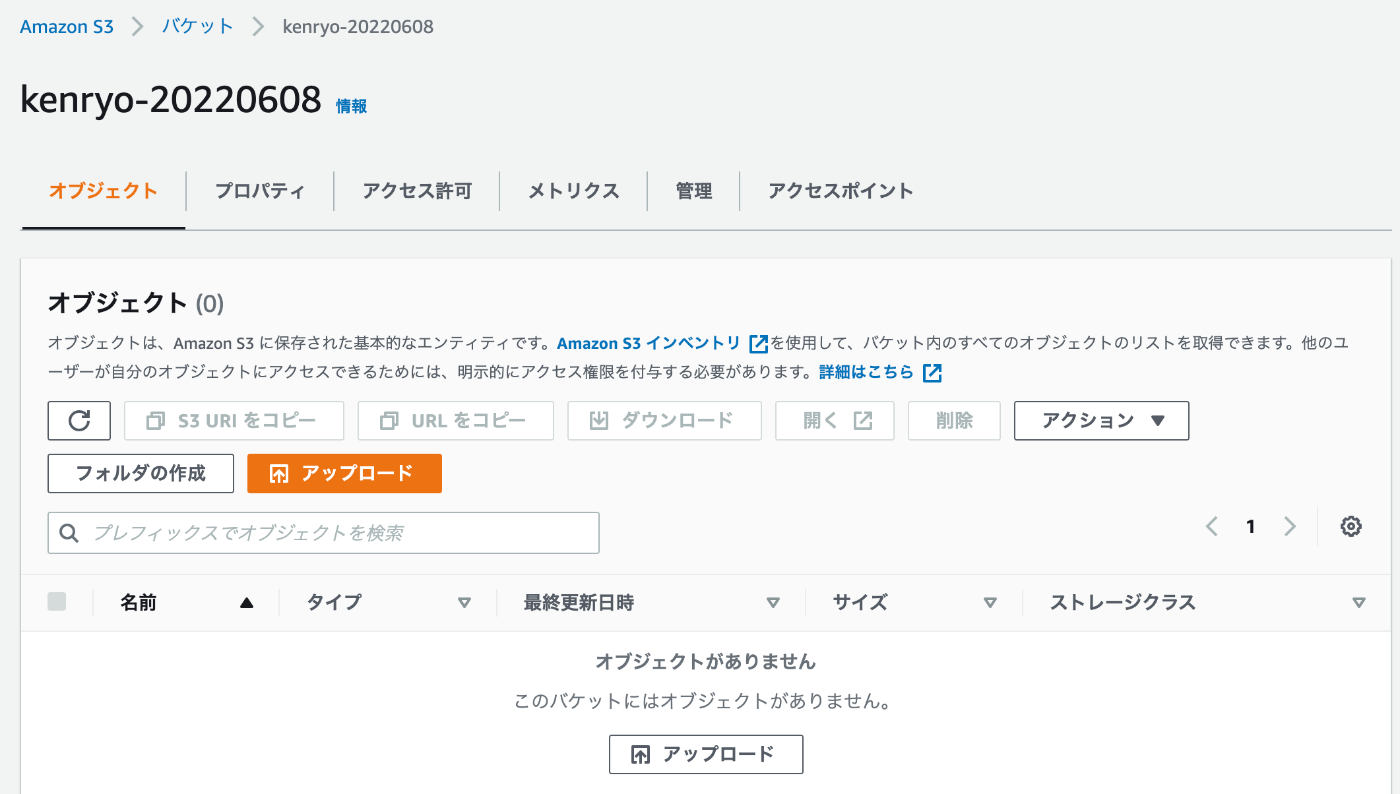
Task: Click 情報 link next to bucket name
Action: pyautogui.click(x=351, y=106)
